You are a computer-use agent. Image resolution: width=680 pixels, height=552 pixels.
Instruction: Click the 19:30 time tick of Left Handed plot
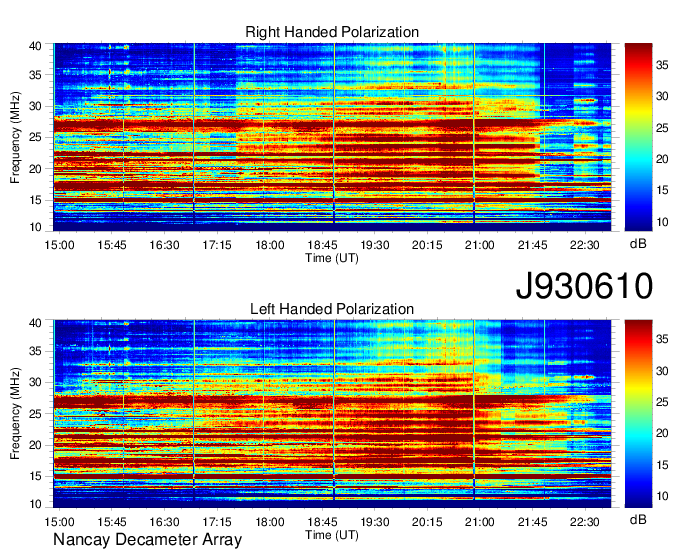[x=375, y=522]
